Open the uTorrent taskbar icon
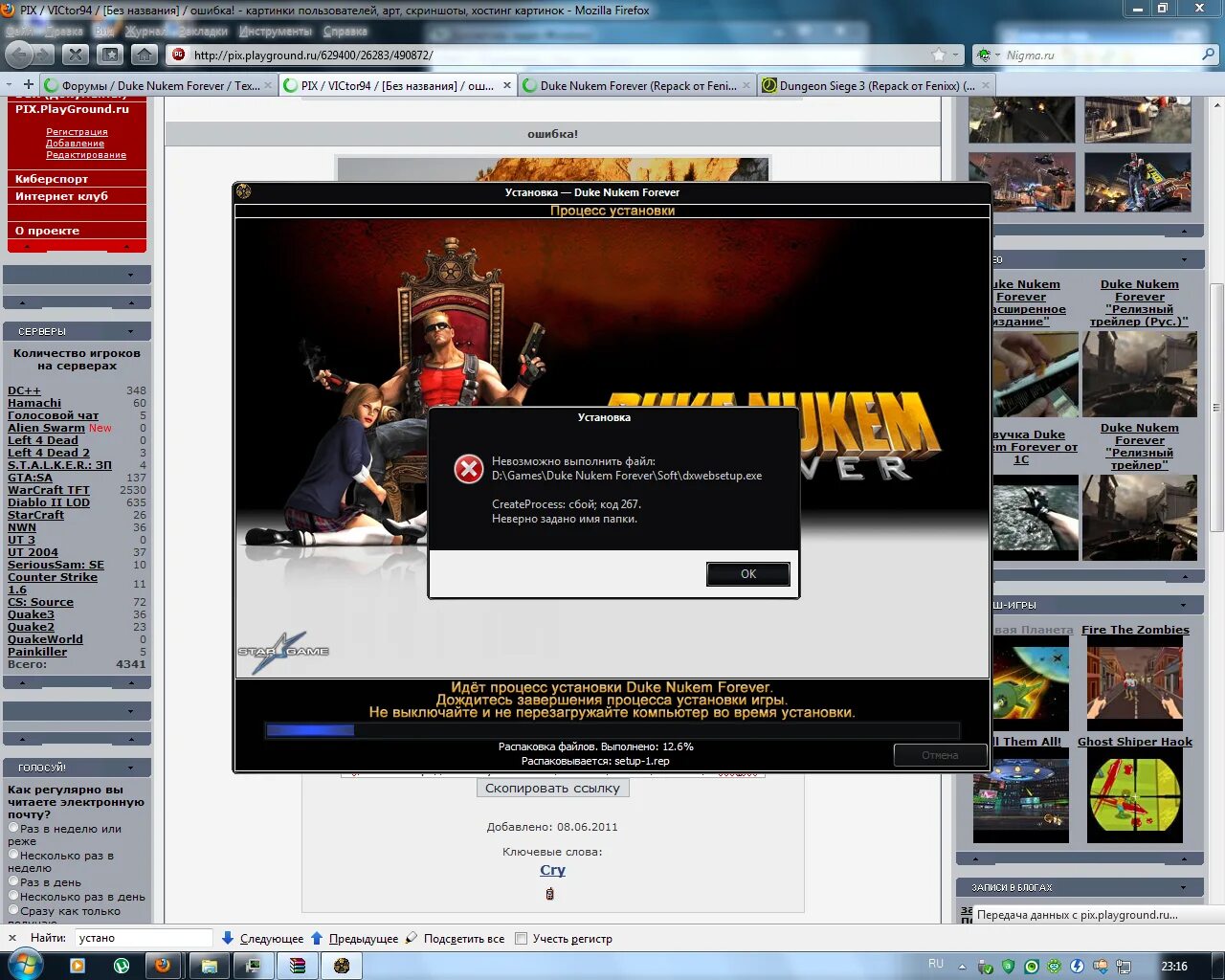This screenshot has width=1225, height=980. click(x=122, y=966)
